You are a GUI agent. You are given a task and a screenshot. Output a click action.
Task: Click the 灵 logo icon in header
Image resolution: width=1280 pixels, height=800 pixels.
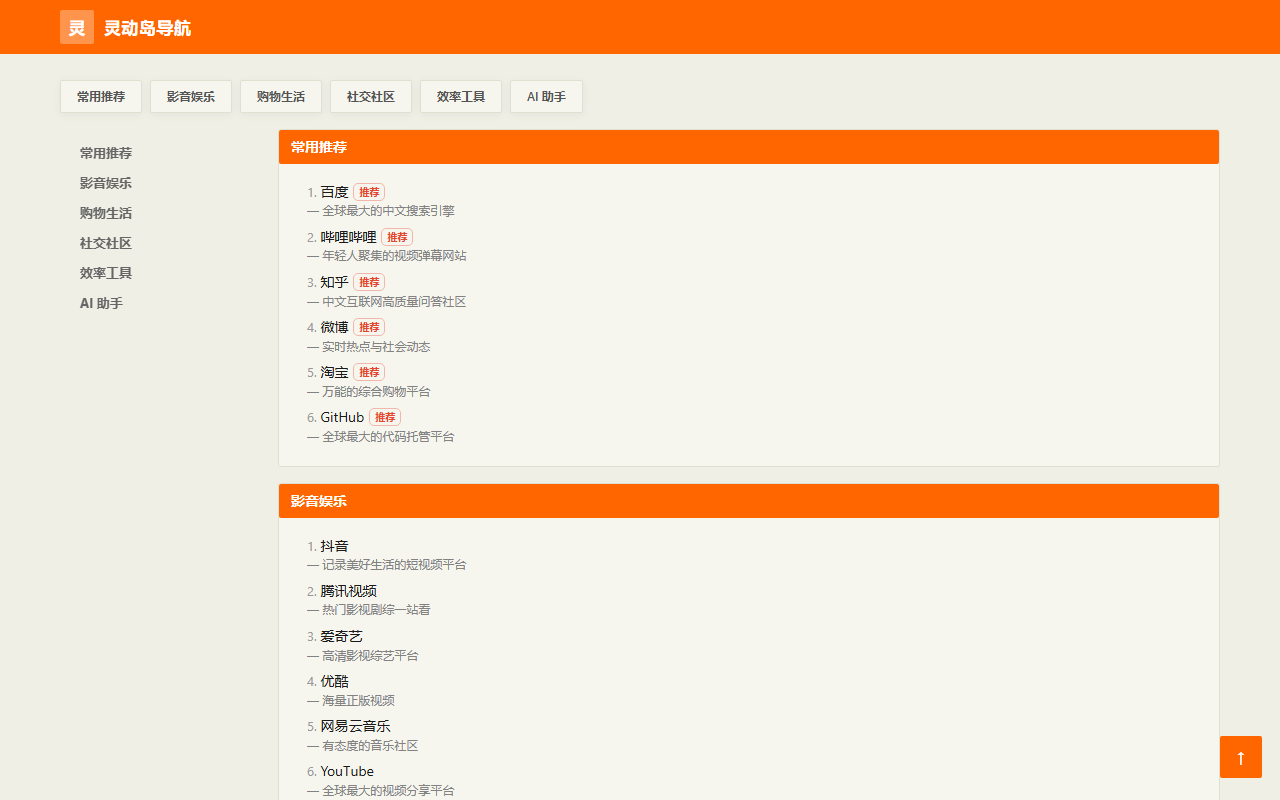pyautogui.click(x=77, y=27)
